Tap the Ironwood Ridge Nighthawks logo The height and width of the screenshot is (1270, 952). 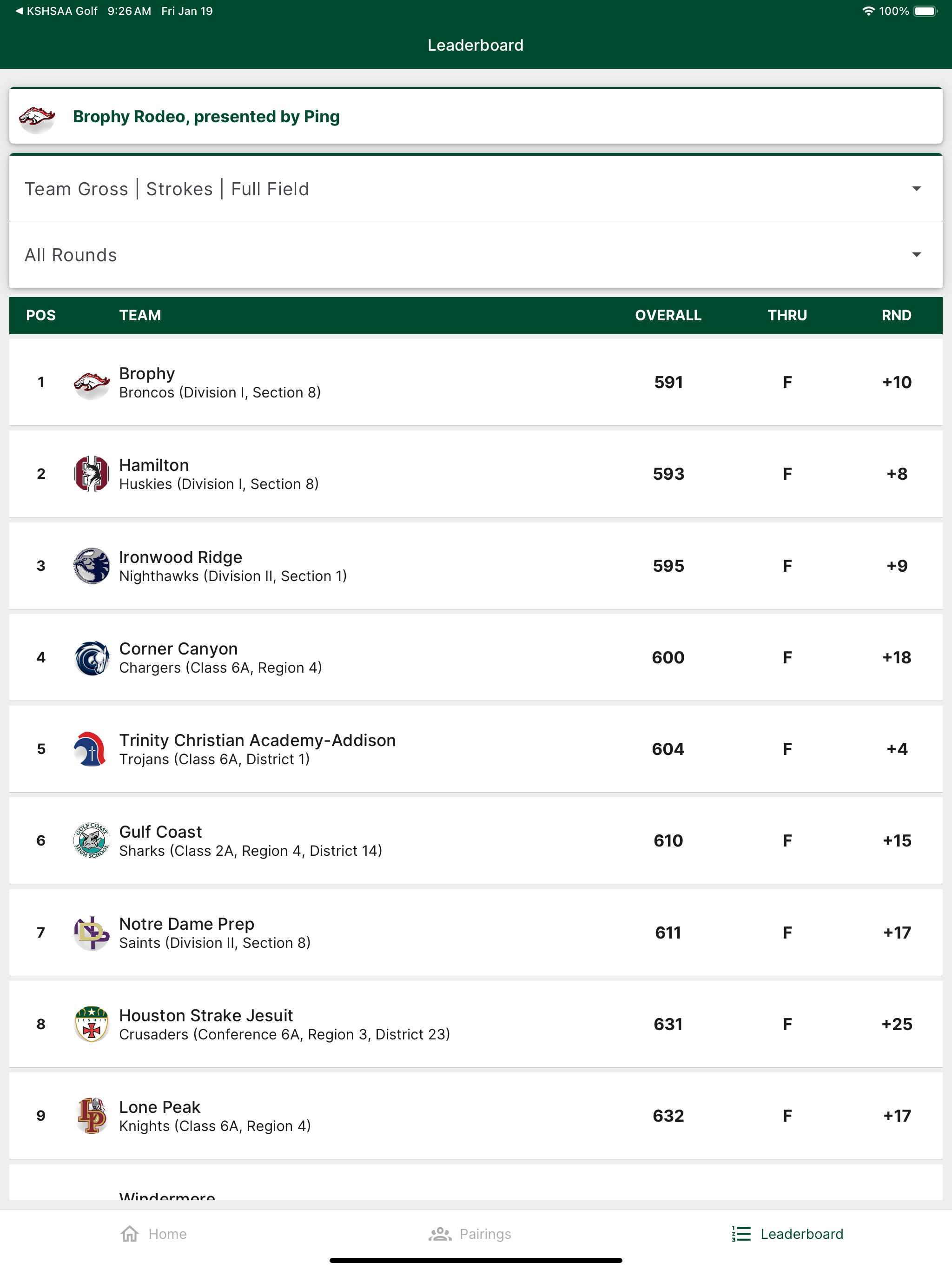(x=91, y=566)
